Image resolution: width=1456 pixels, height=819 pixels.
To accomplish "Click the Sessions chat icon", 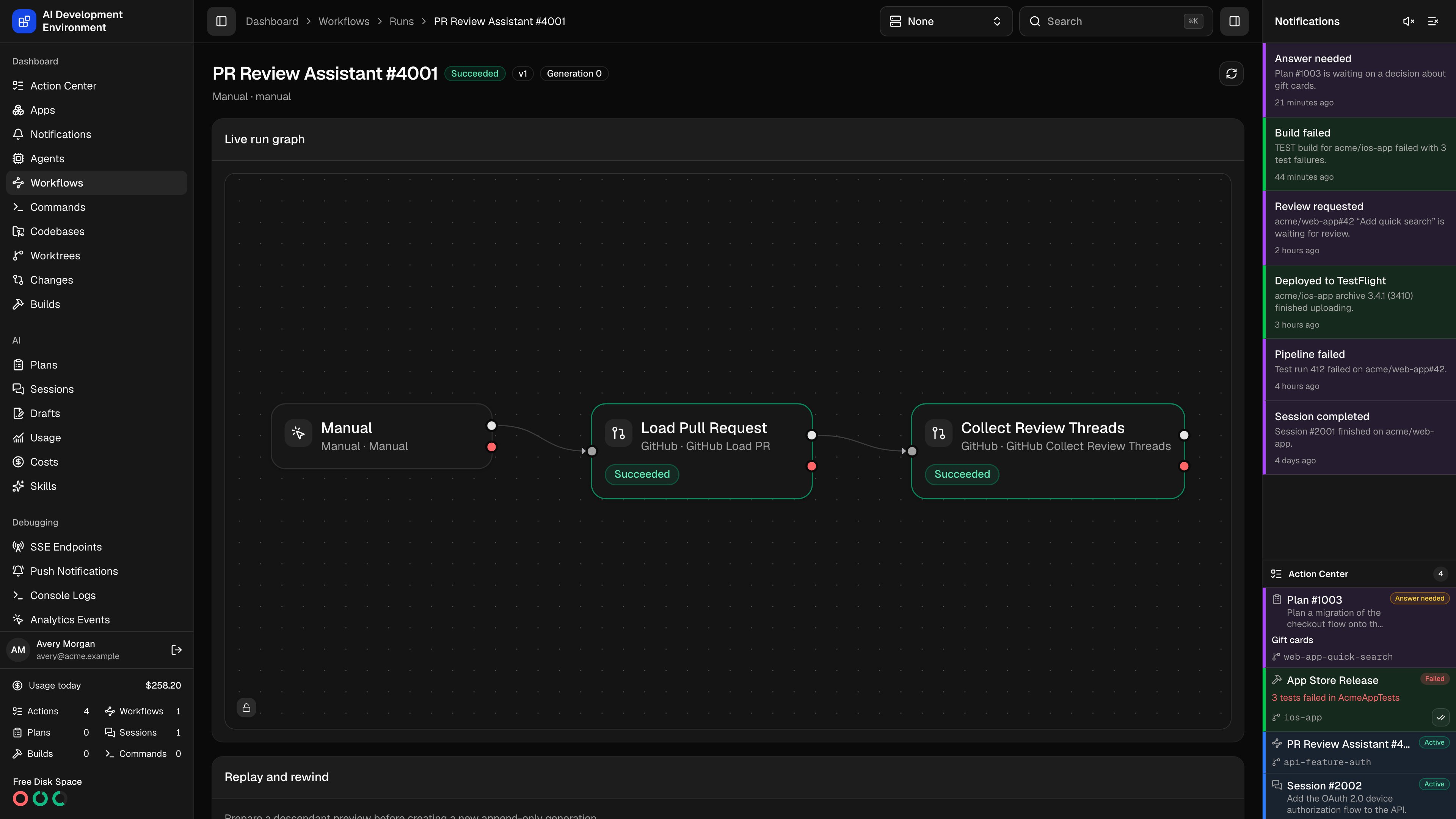I will click(x=18, y=389).
